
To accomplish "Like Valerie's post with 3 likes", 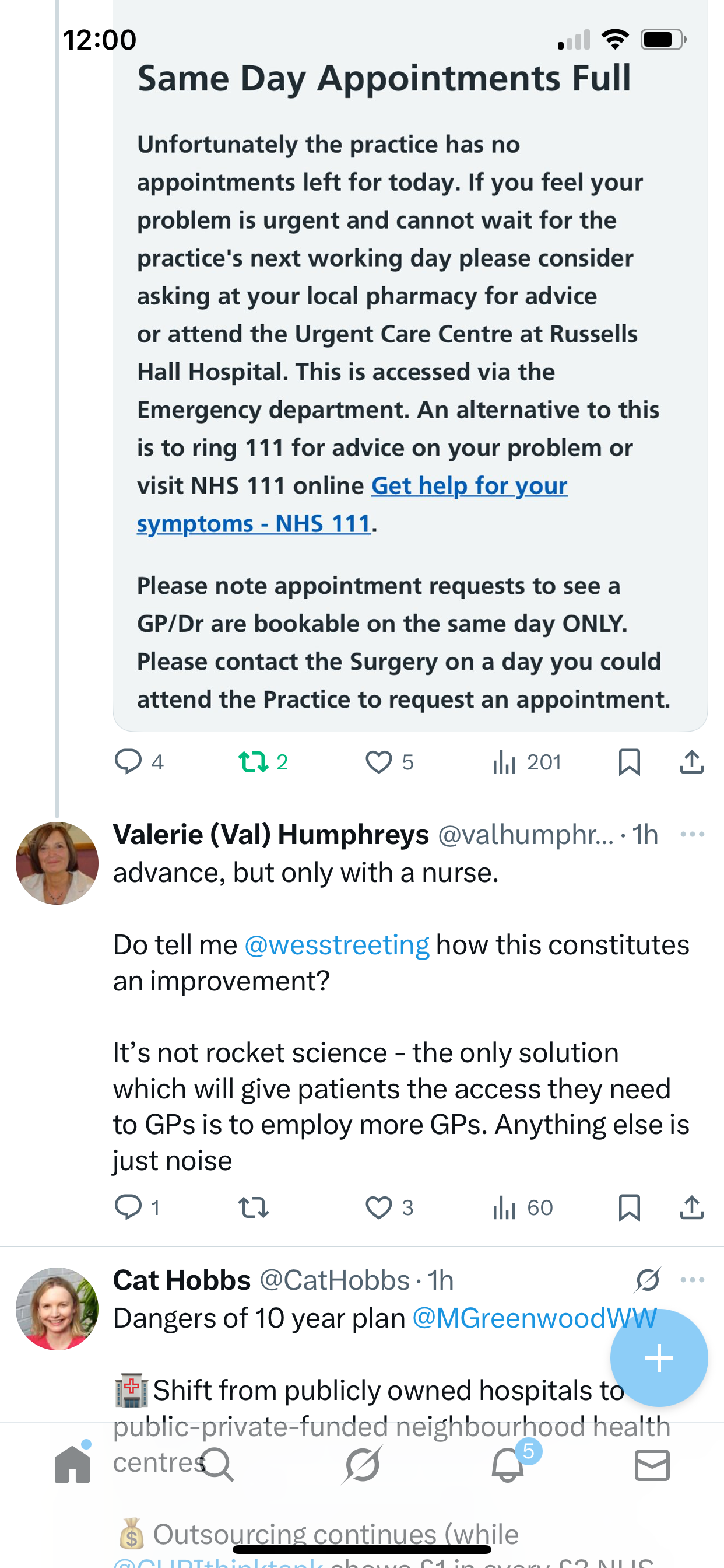I will pyautogui.click(x=378, y=1207).
